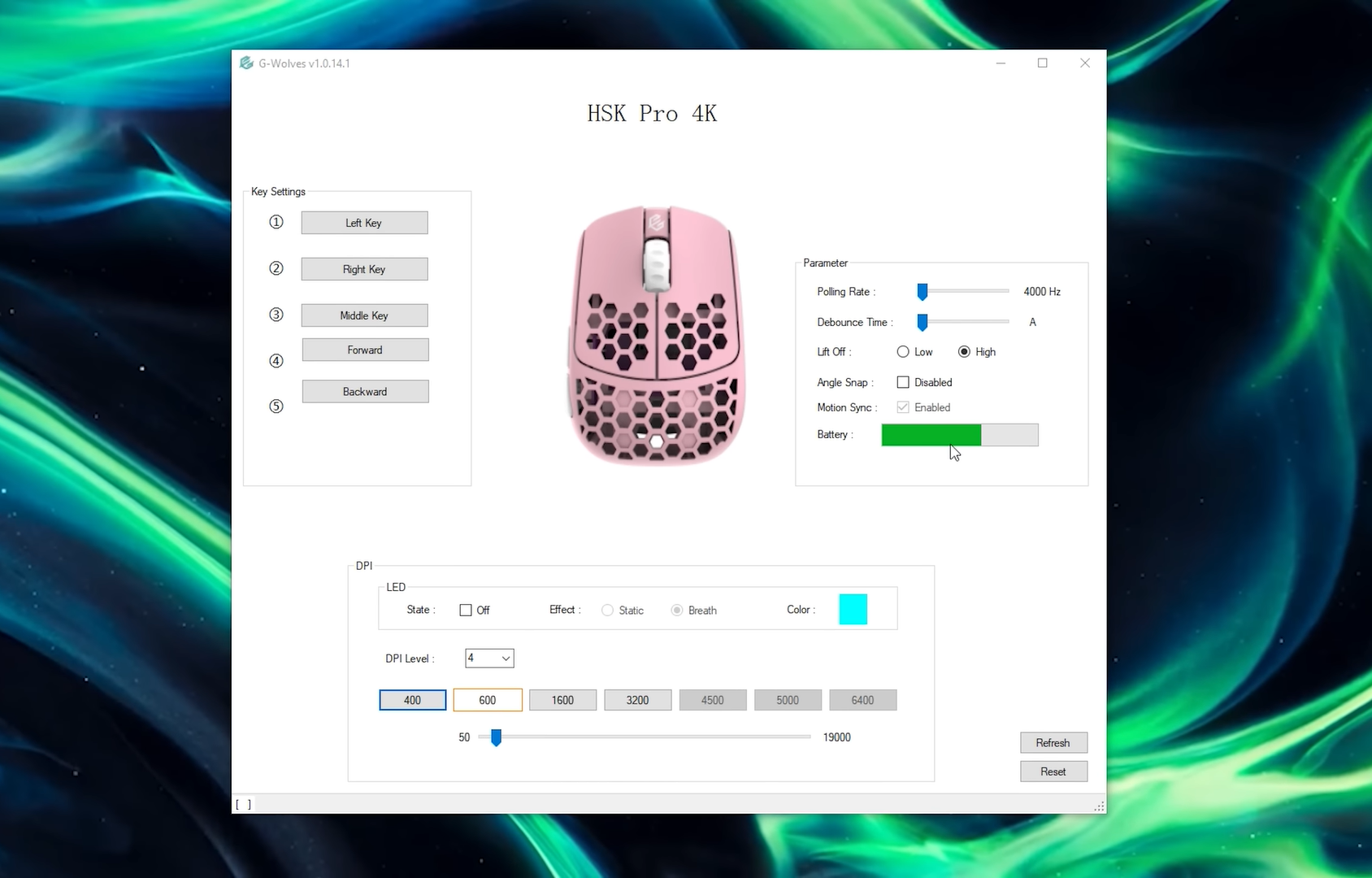Click the Debounce Time slider handle
The width and height of the screenshot is (1372, 878).
923,323
